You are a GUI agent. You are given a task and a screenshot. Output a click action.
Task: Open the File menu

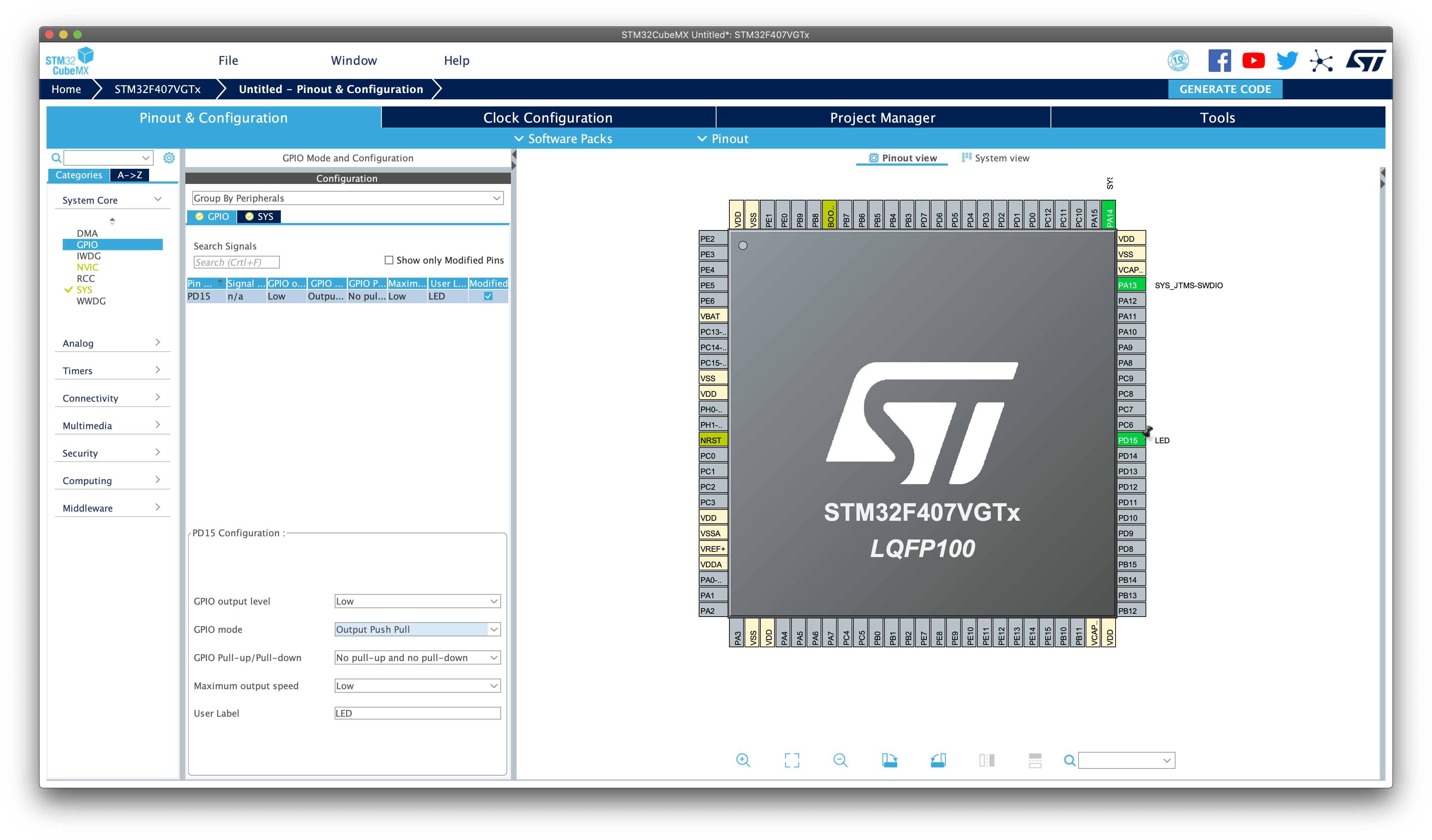[x=228, y=61]
